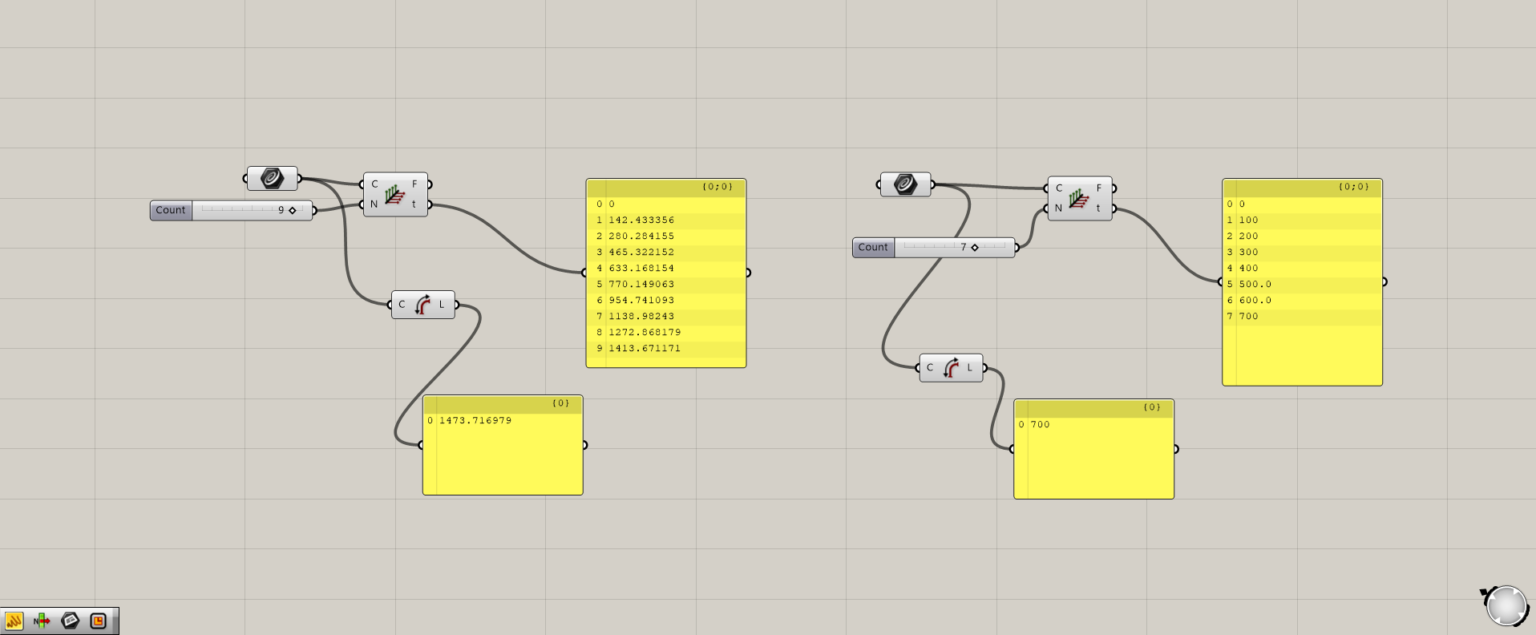1536x635 pixels.
Task: Select the left Curve parameter hexagon component
Action: point(270,177)
